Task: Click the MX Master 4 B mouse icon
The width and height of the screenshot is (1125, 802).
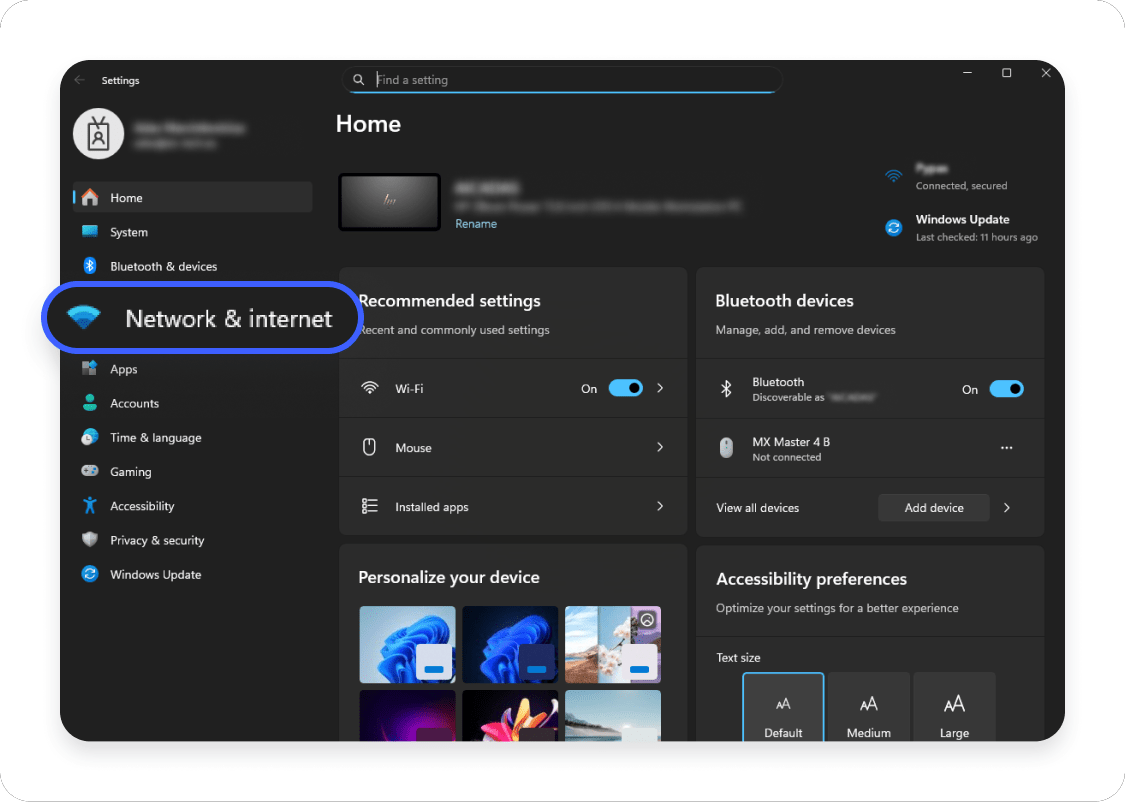Action: coord(726,448)
